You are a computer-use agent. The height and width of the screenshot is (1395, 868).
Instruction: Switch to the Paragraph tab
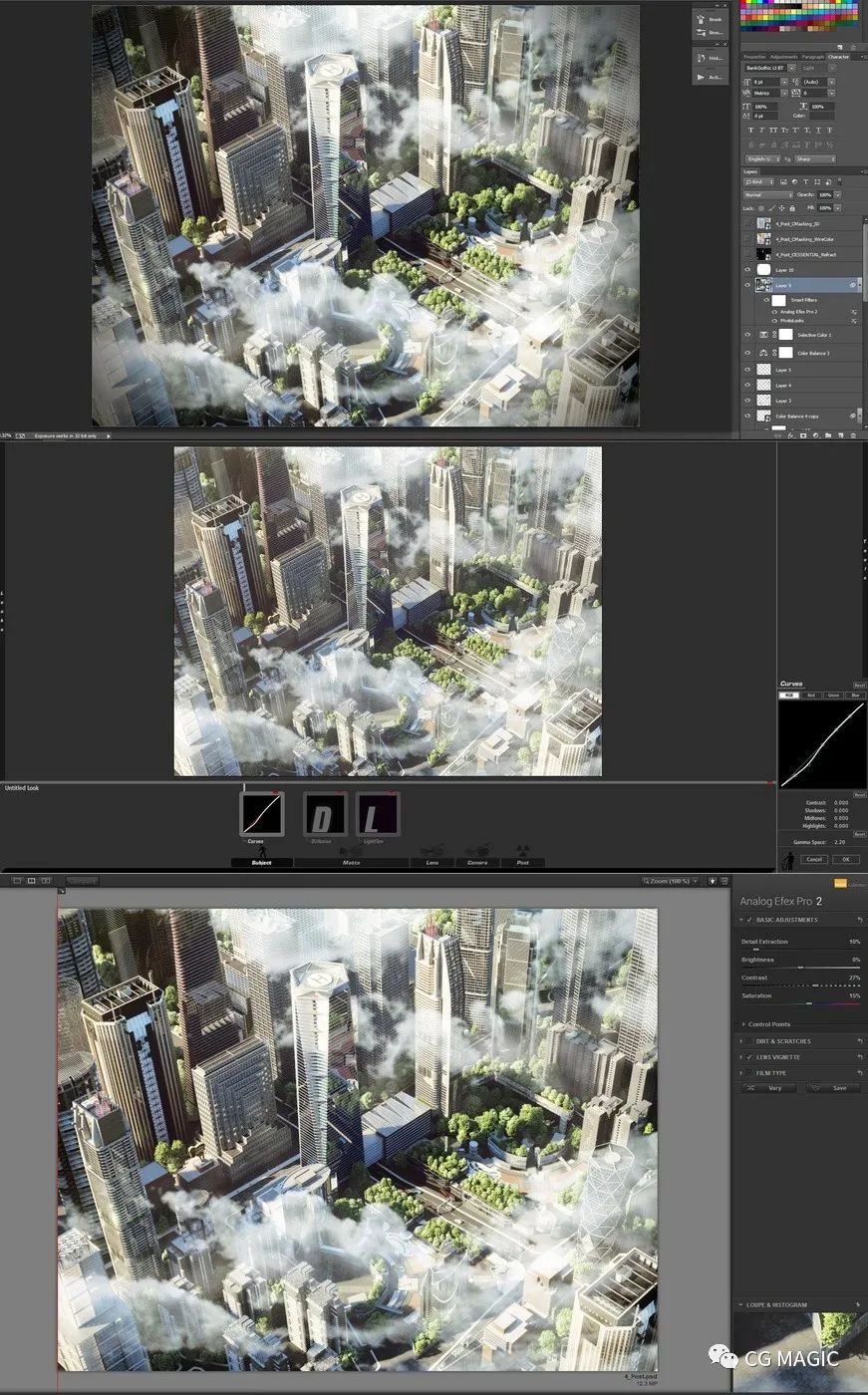click(813, 57)
